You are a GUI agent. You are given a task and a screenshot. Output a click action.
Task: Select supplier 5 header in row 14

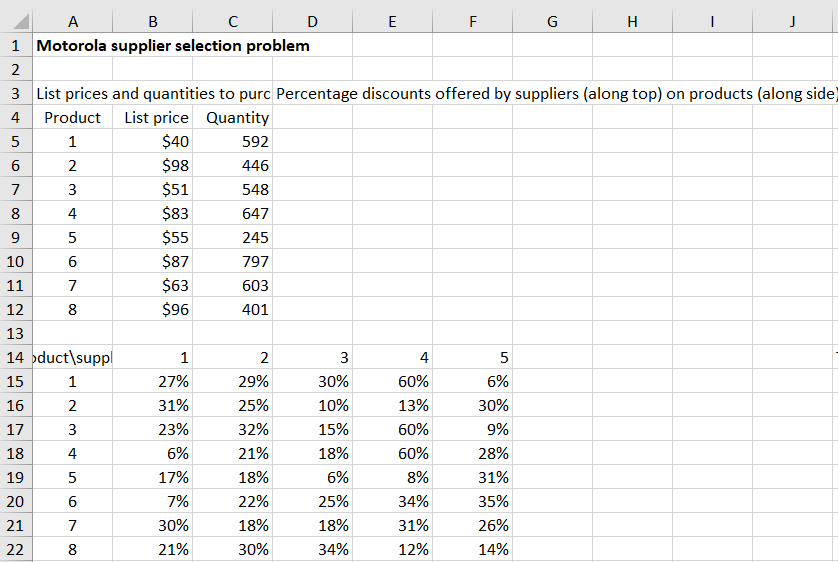pos(472,357)
